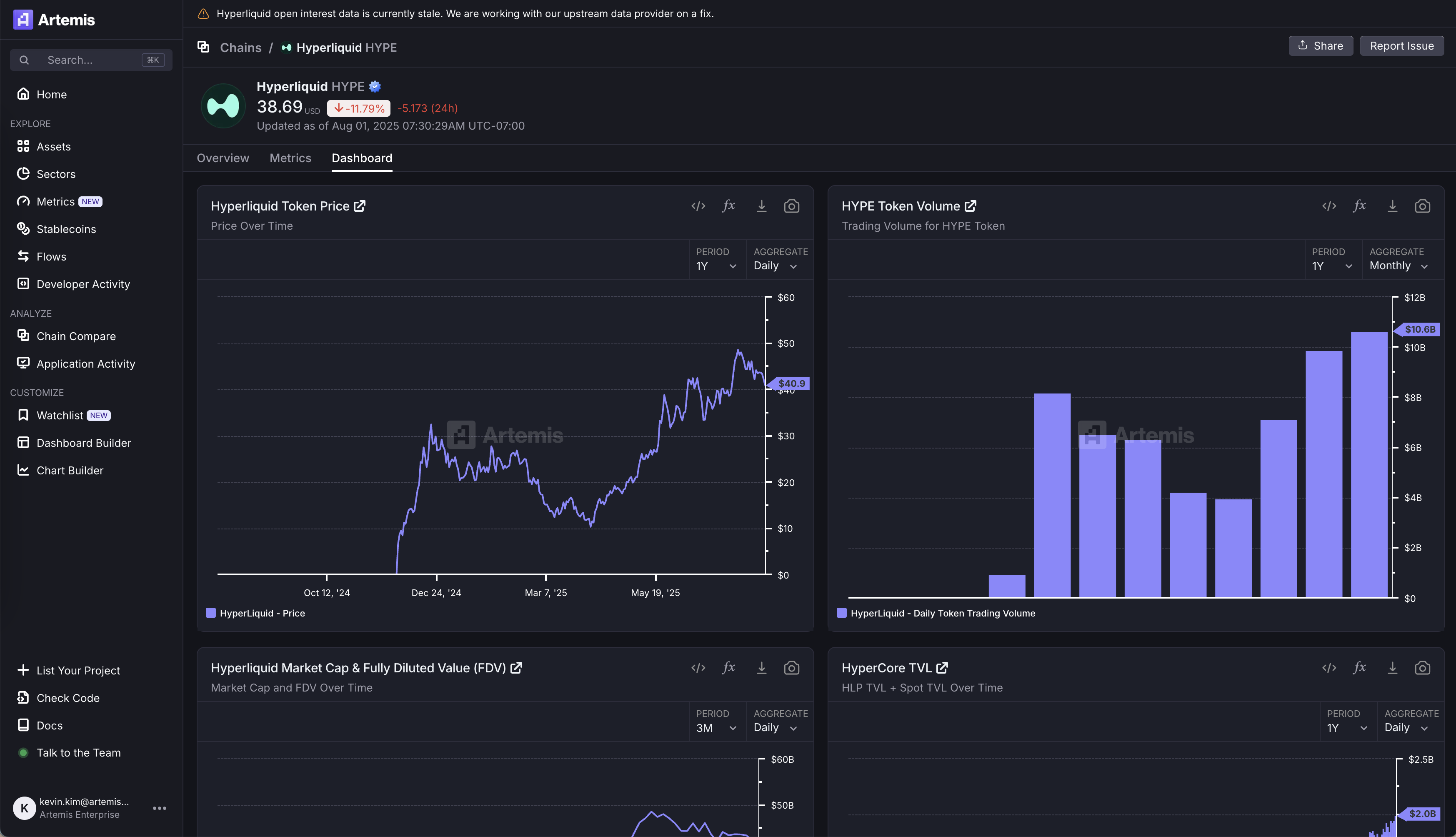Click the verified badge next to HYPE

coord(375,86)
